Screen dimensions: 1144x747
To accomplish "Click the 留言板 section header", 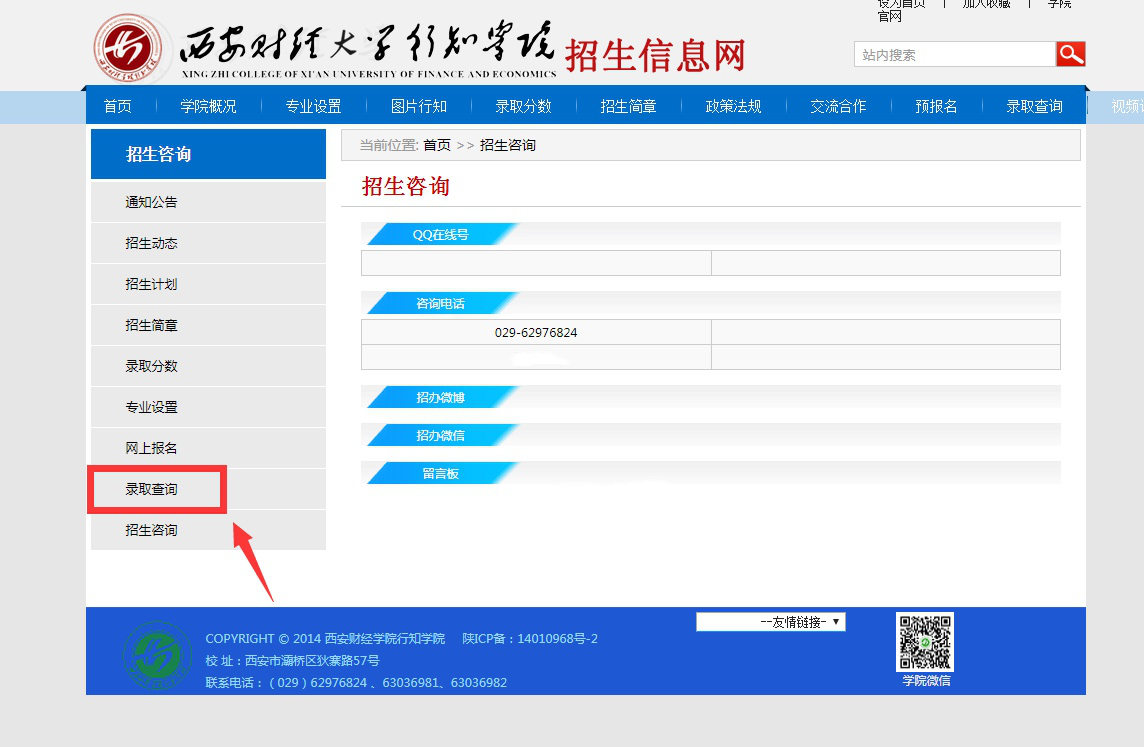I will tap(441, 473).
